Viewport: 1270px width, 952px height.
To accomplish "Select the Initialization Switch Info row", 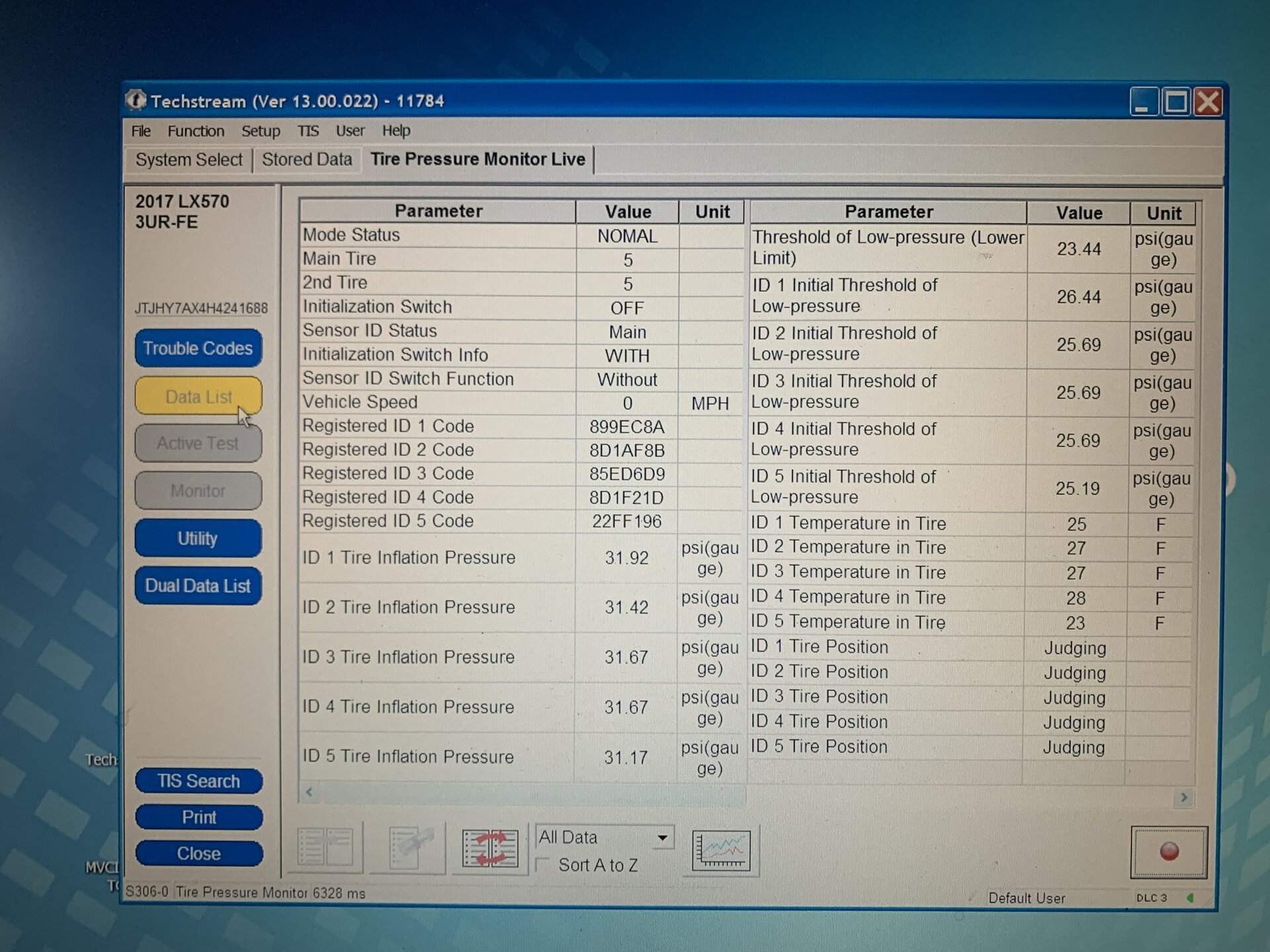I will (521, 355).
